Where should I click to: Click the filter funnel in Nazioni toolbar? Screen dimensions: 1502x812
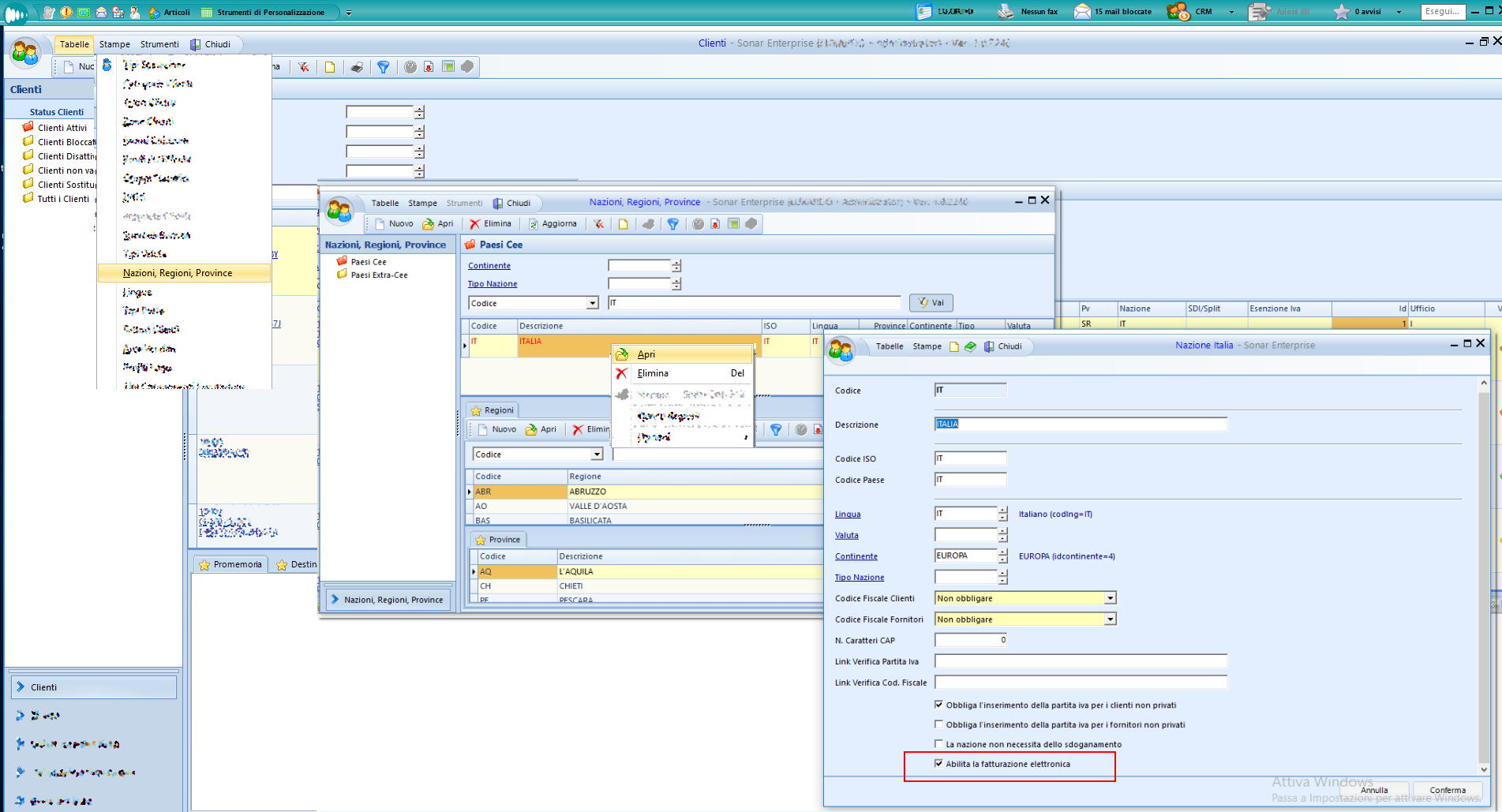point(672,224)
